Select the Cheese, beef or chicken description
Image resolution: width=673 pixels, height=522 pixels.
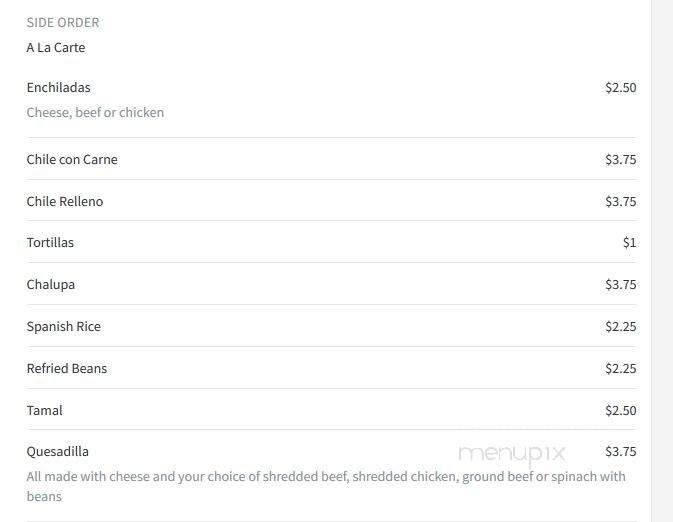tap(95, 112)
